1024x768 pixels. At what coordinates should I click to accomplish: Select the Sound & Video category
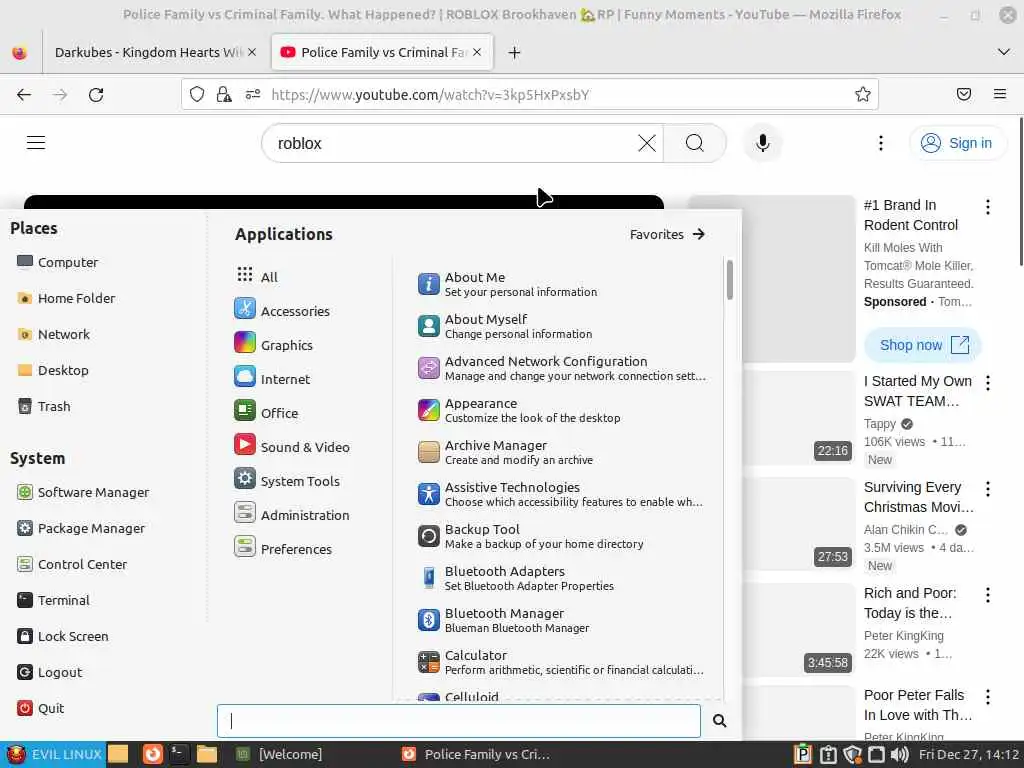pos(292,446)
